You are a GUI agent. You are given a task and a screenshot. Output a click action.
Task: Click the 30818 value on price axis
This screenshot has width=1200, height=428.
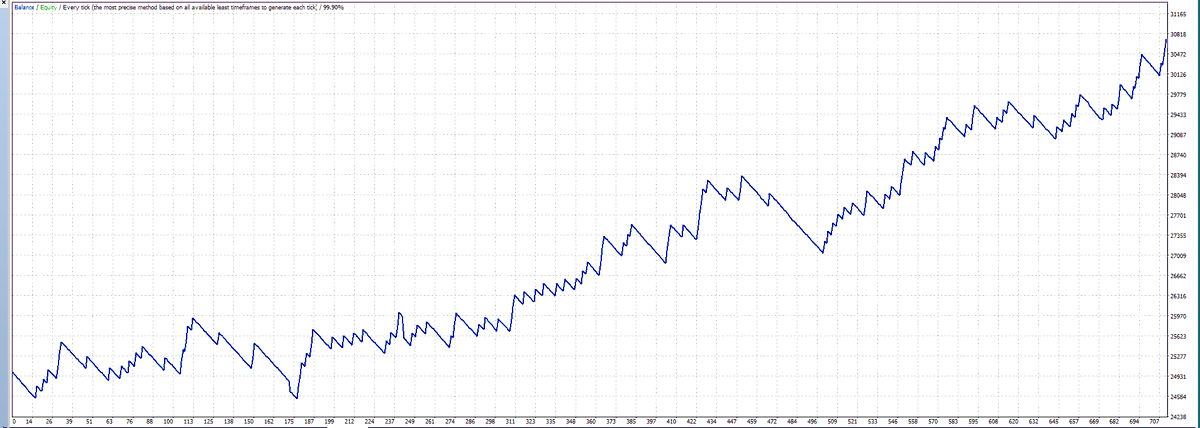pyautogui.click(x=1176, y=34)
